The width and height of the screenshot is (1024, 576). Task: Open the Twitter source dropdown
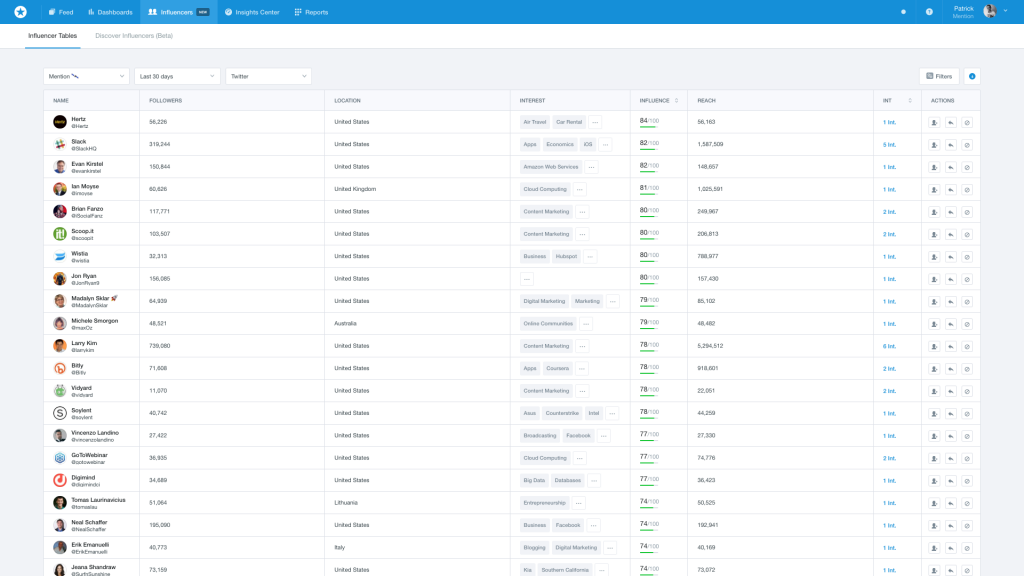pos(268,76)
